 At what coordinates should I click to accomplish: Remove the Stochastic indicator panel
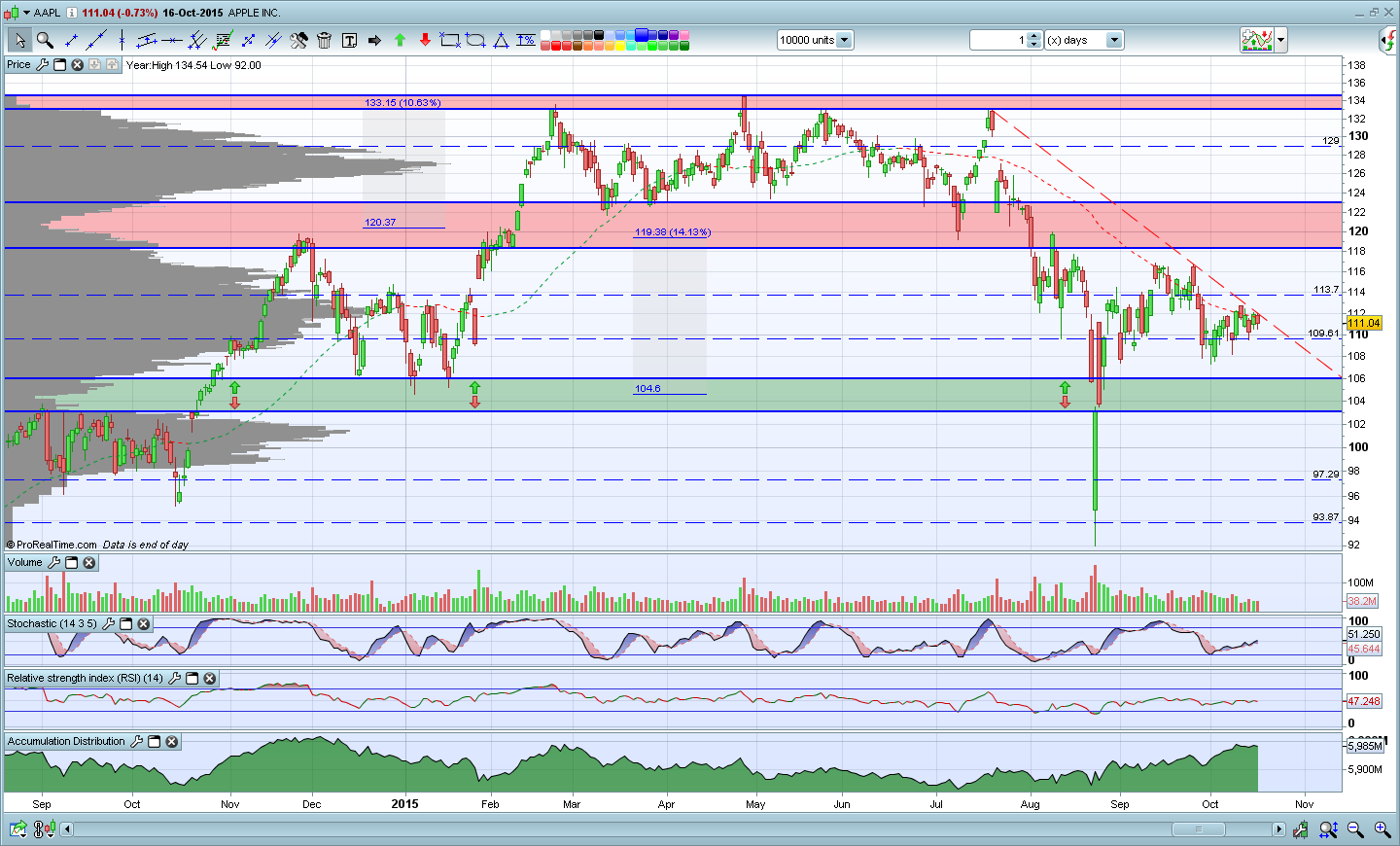pyautogui.click(x=144, y=624)
